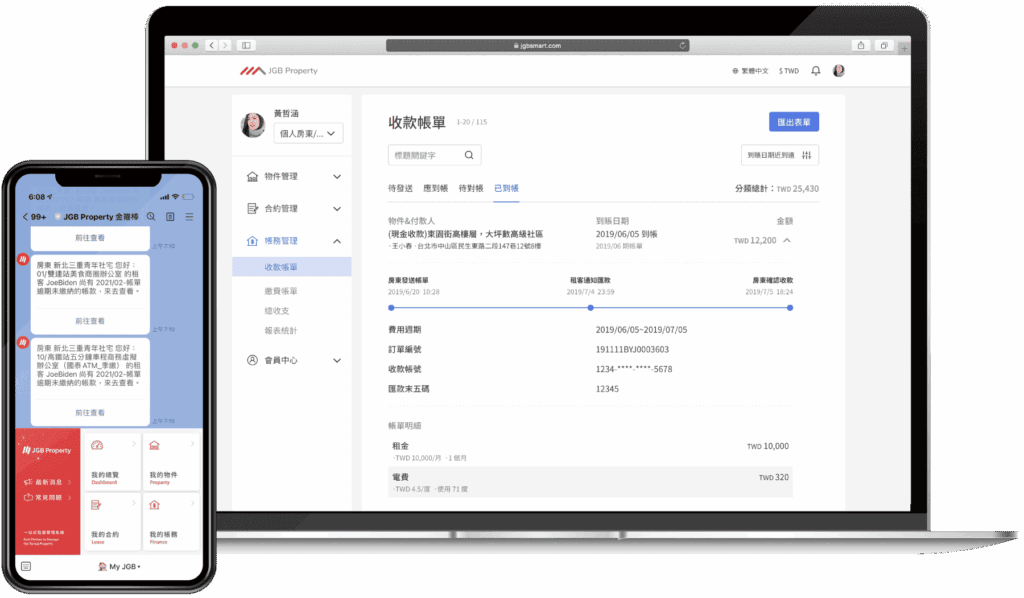Open the 繁體中文 language selector
Screen dimensions: 1024x598
(750, 71)
